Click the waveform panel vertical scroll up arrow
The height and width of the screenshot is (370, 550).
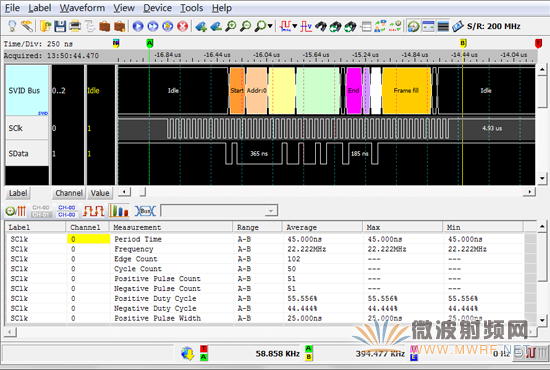[x=542, y=69]
